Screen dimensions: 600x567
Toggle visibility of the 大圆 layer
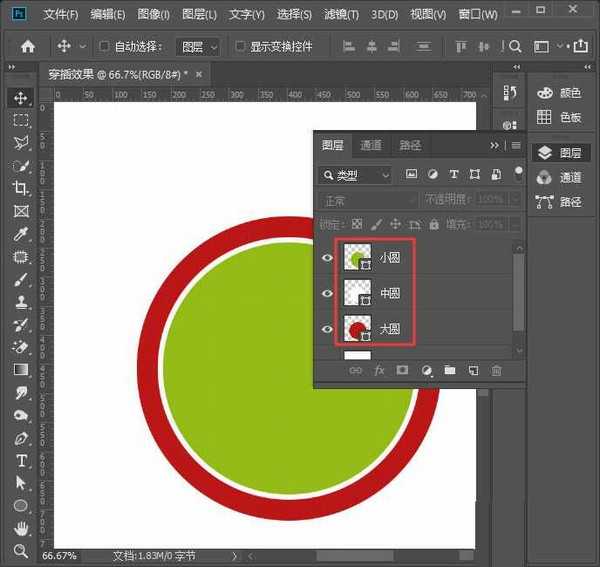click(327, 329)
